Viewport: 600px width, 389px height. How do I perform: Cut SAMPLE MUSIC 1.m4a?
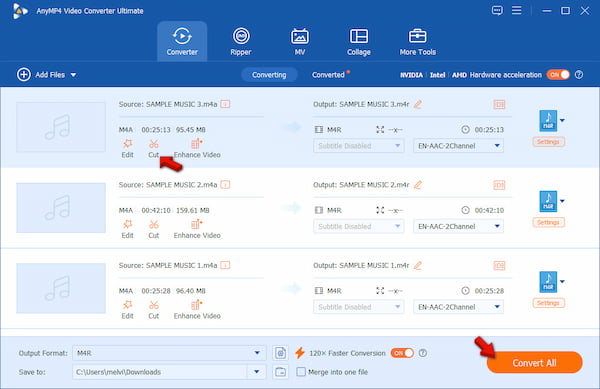tap(153, 310)
